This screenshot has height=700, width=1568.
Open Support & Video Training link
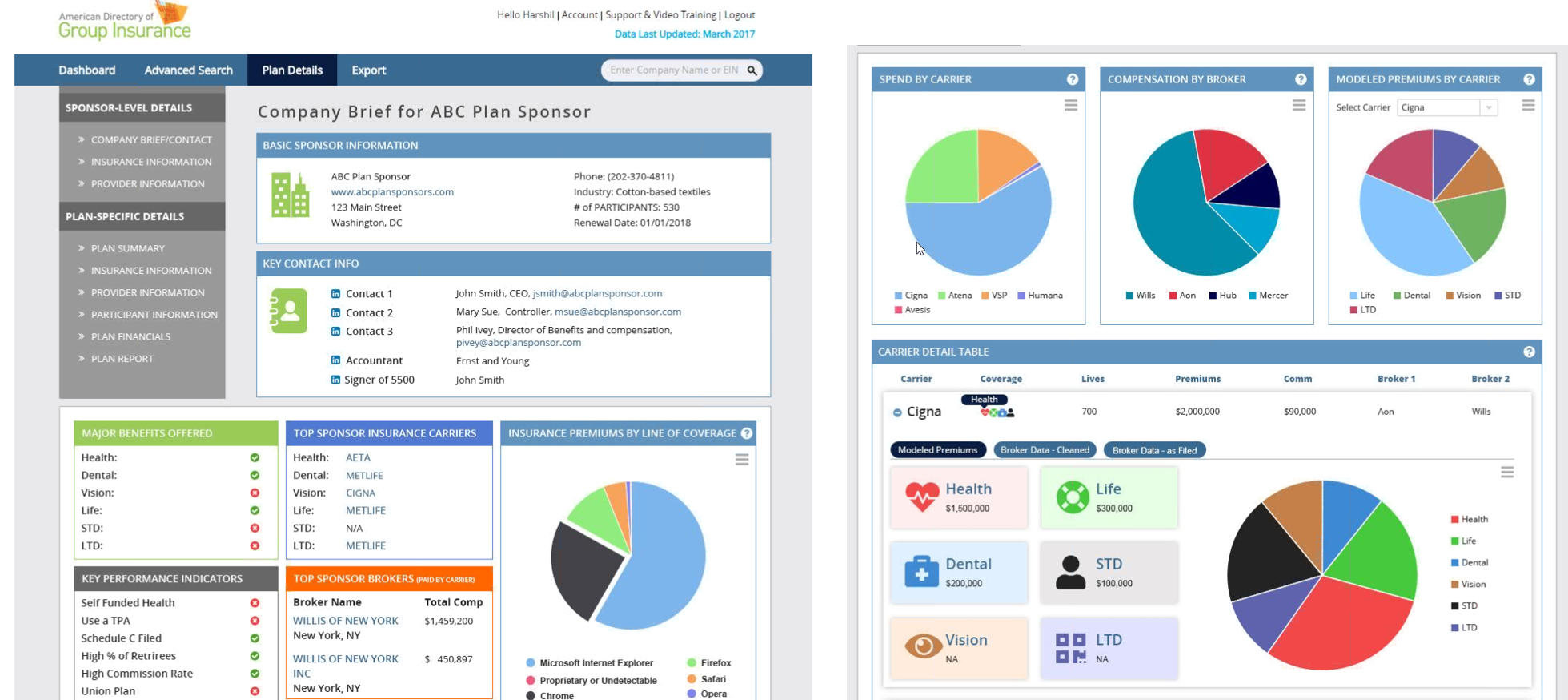tap(660, 14)
